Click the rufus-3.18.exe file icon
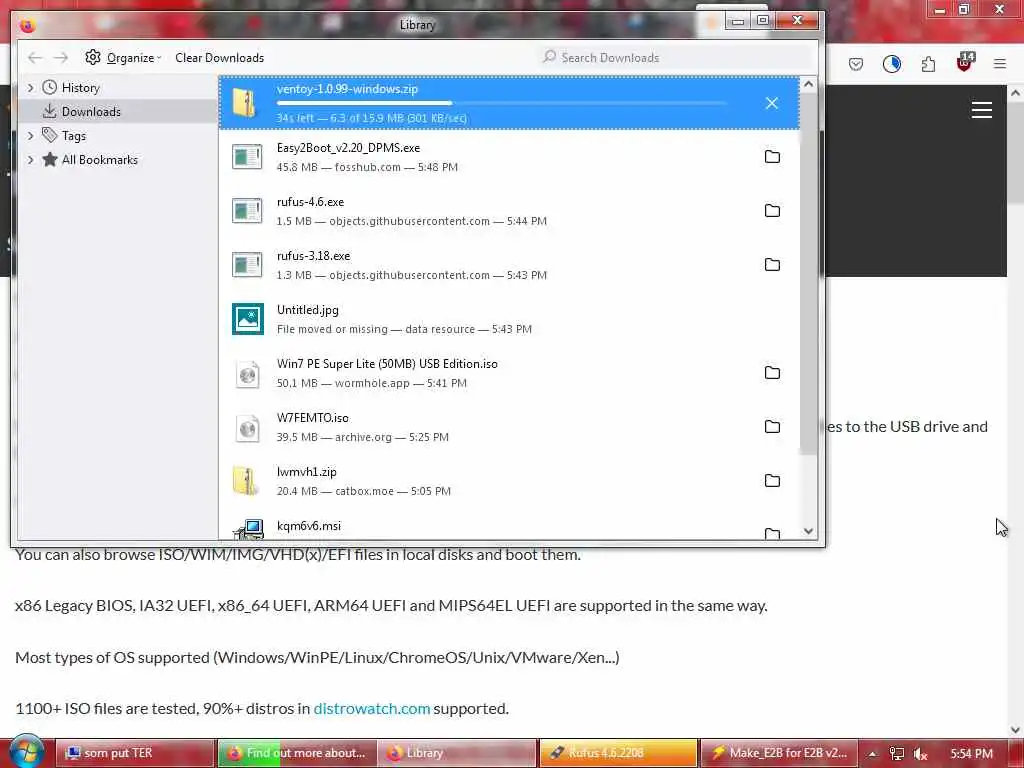 coord(248,264)
